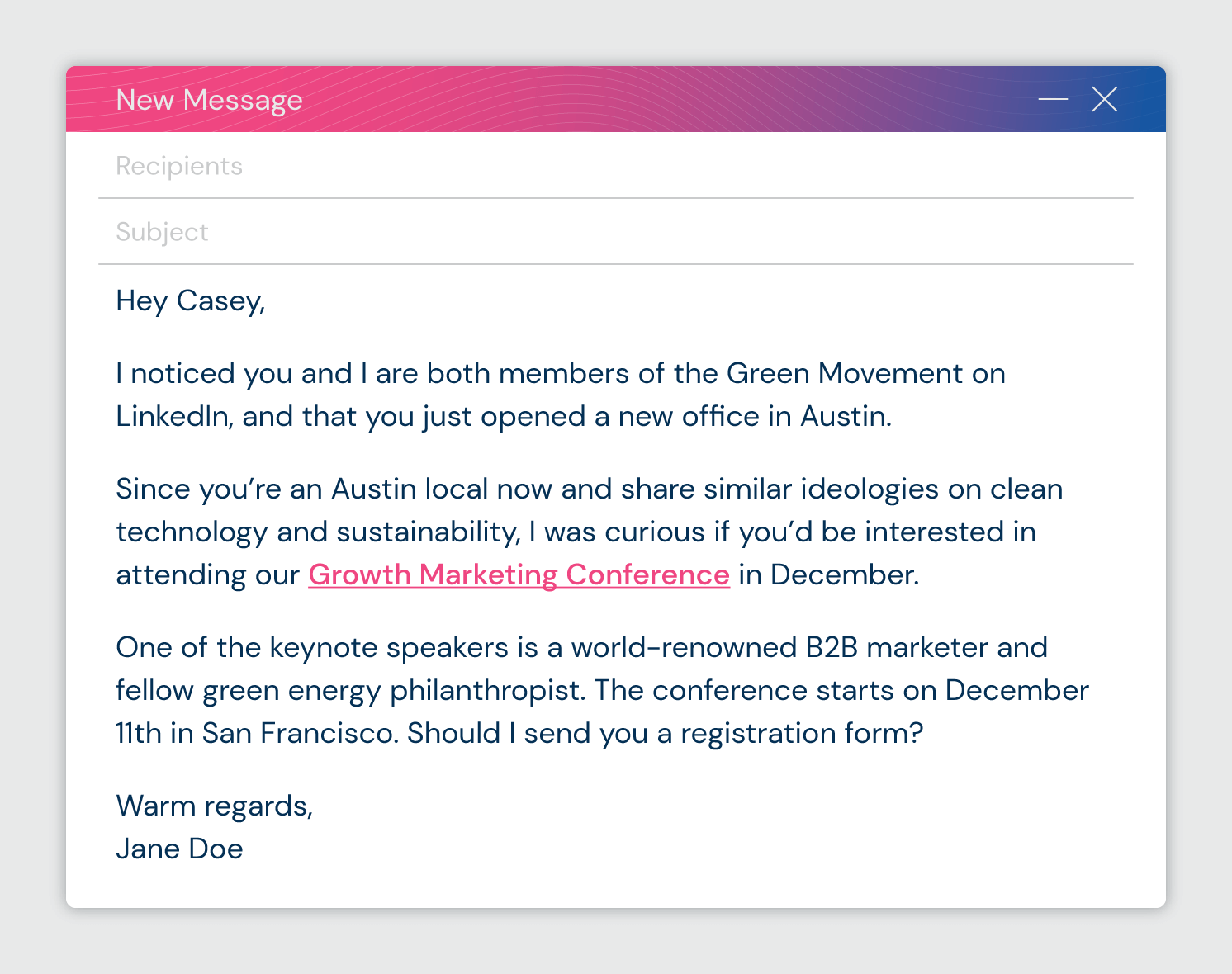The width and height of the screenshot is (1232, 974).
Task: Close the New Message compose window
Action: click(x=1104, y=99)
